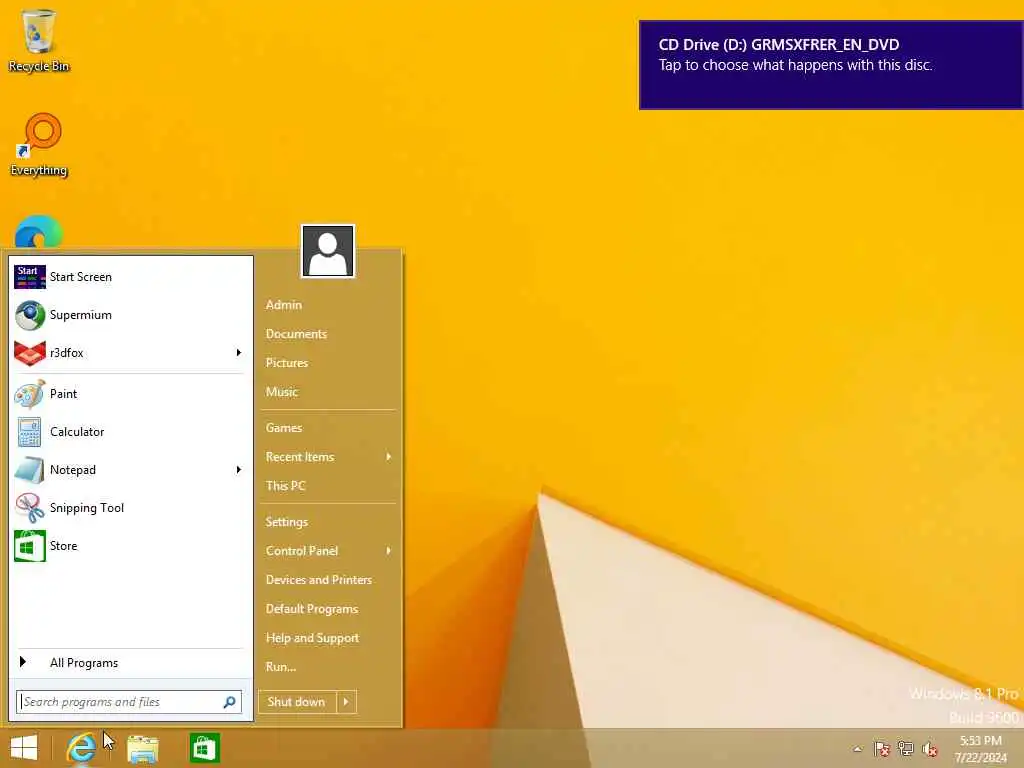
Task: Open Action Center flag icon
Action: [x=882, y=748]
